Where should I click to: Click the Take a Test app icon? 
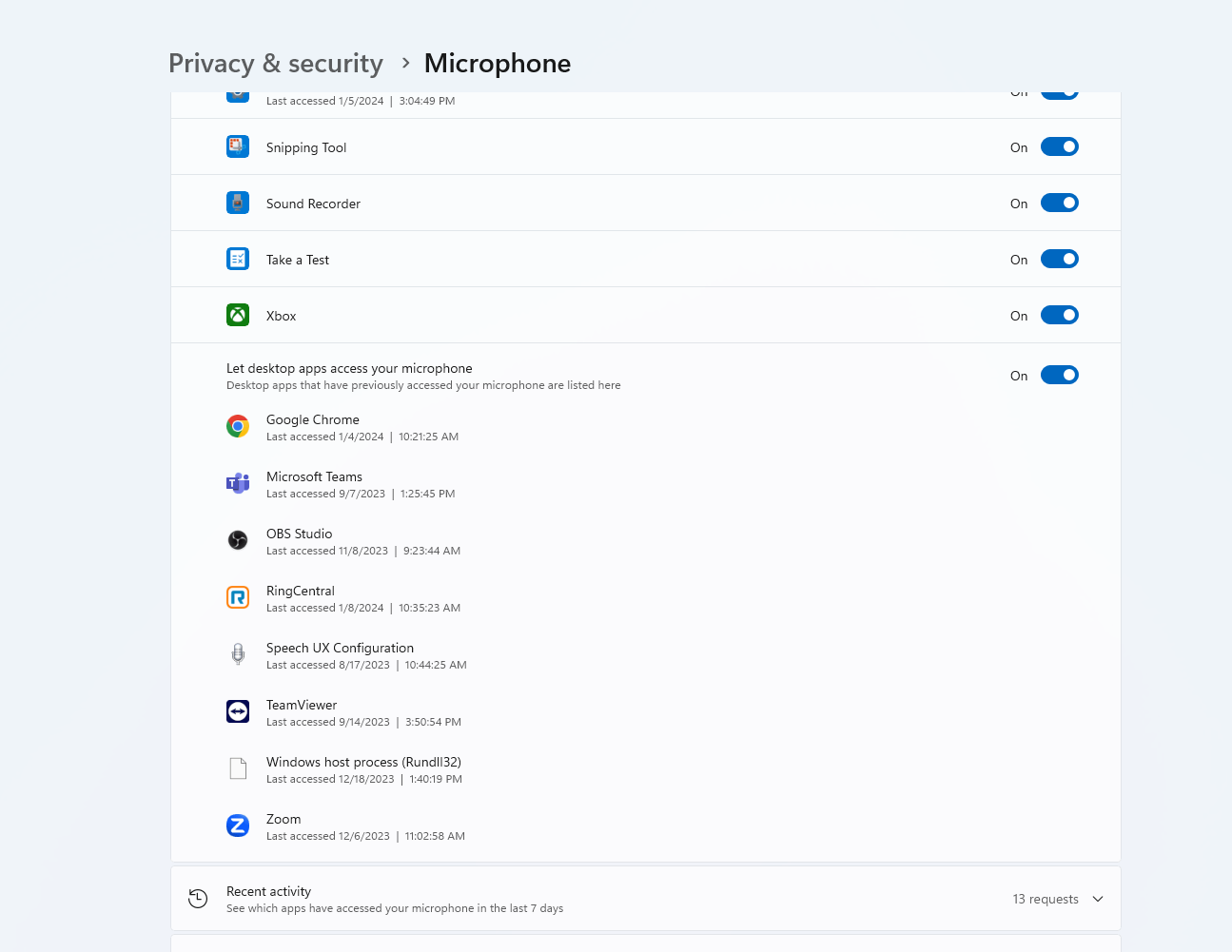238,259
